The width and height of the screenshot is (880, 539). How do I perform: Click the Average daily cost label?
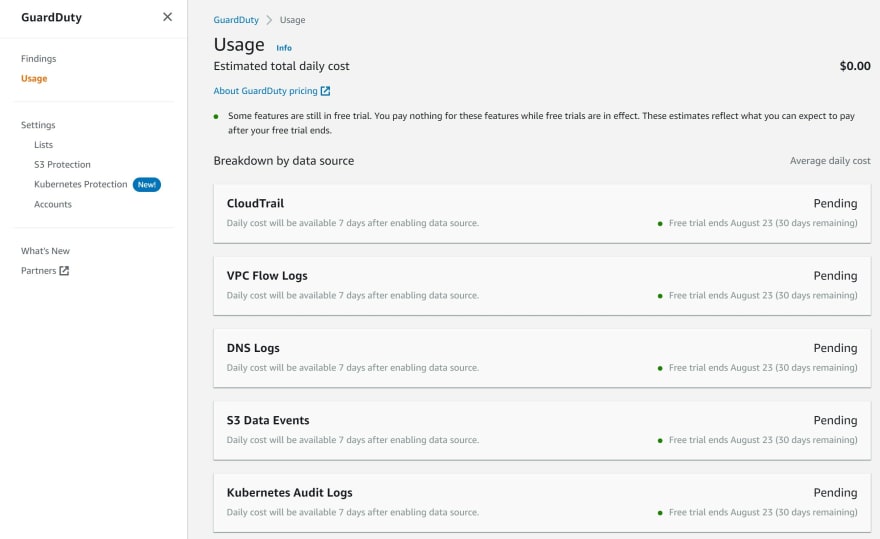point(830,161)
